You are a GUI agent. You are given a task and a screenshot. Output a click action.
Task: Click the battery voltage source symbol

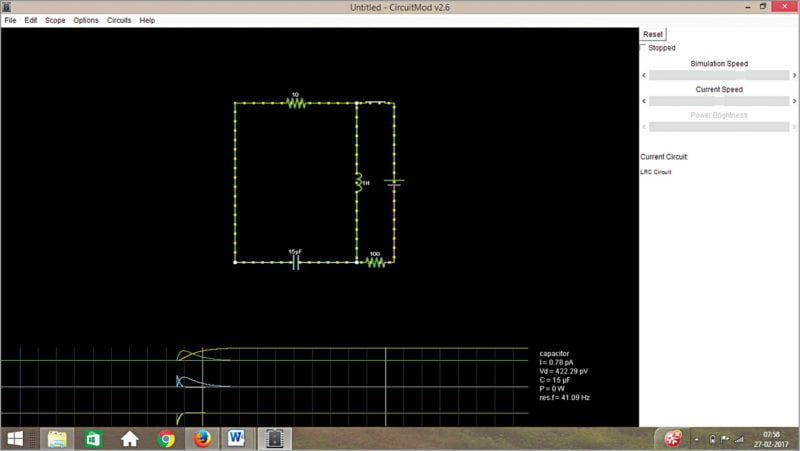coord(394,183)
